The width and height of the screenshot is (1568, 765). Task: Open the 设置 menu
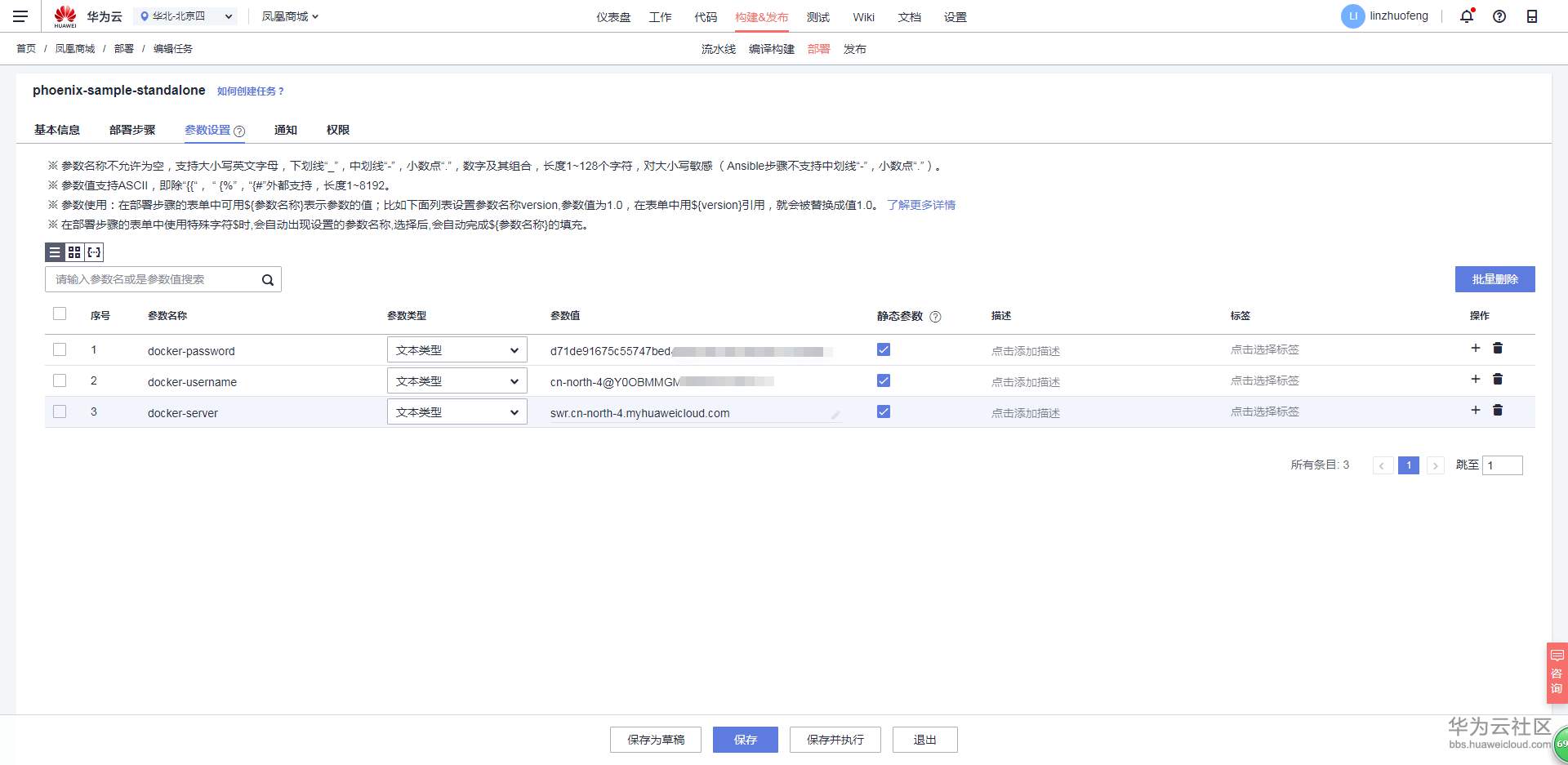(x=955, y=17)
